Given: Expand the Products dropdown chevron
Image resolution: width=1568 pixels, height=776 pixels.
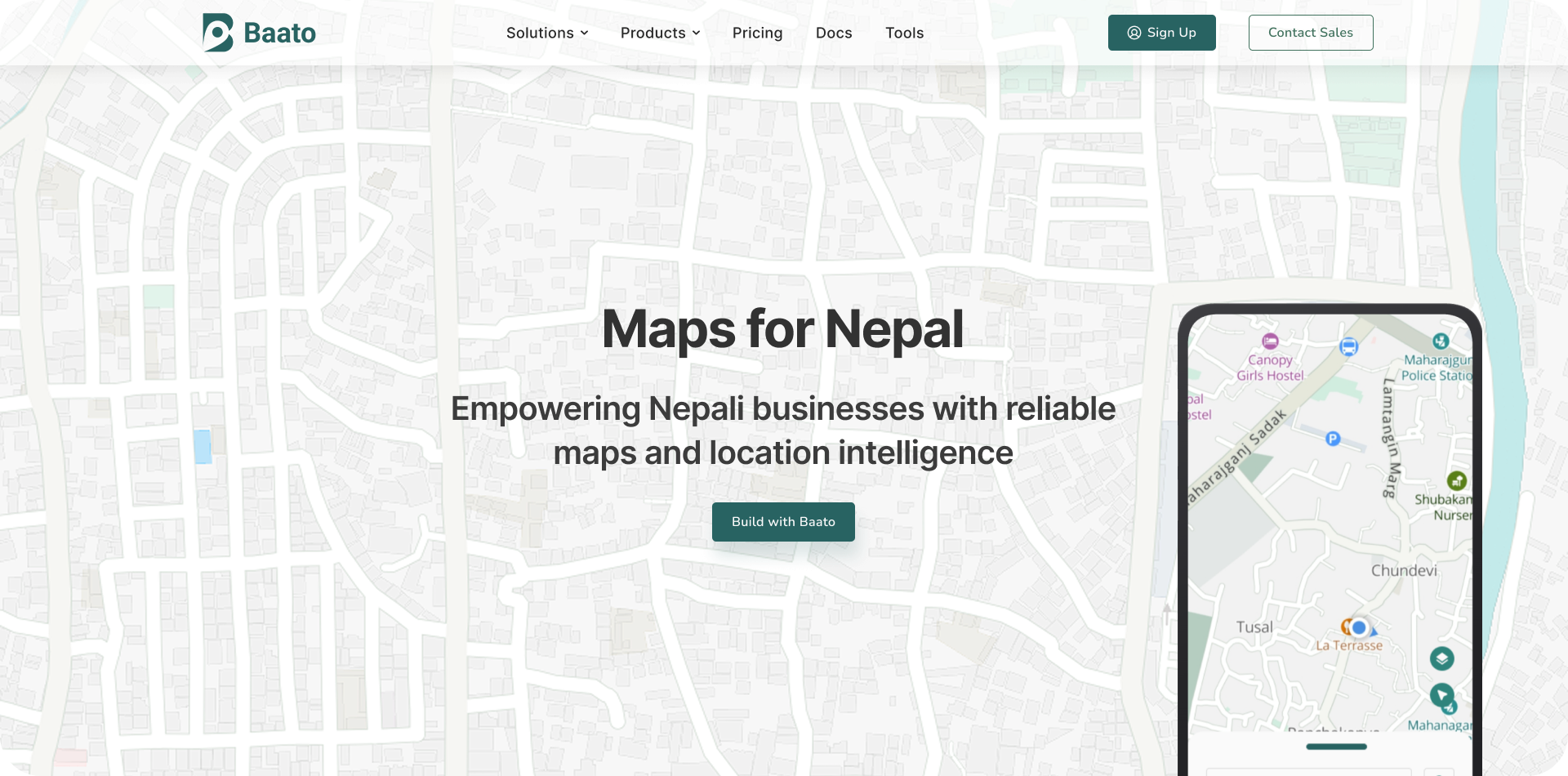Looking at the screenshot, I should pyautogui.click(x=696, y=33).
